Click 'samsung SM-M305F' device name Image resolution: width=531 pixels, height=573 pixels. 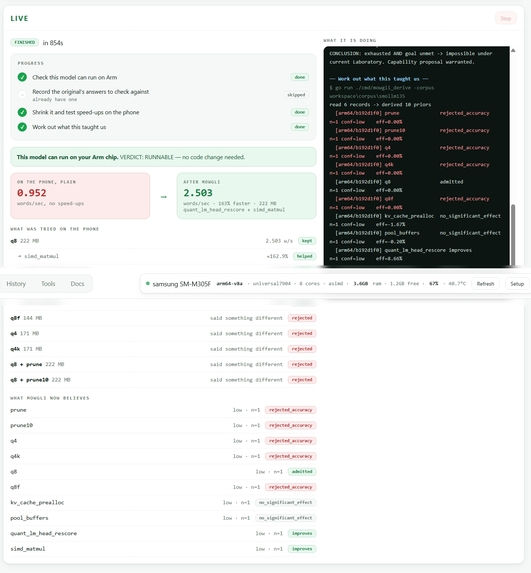(x=182, y=284)
